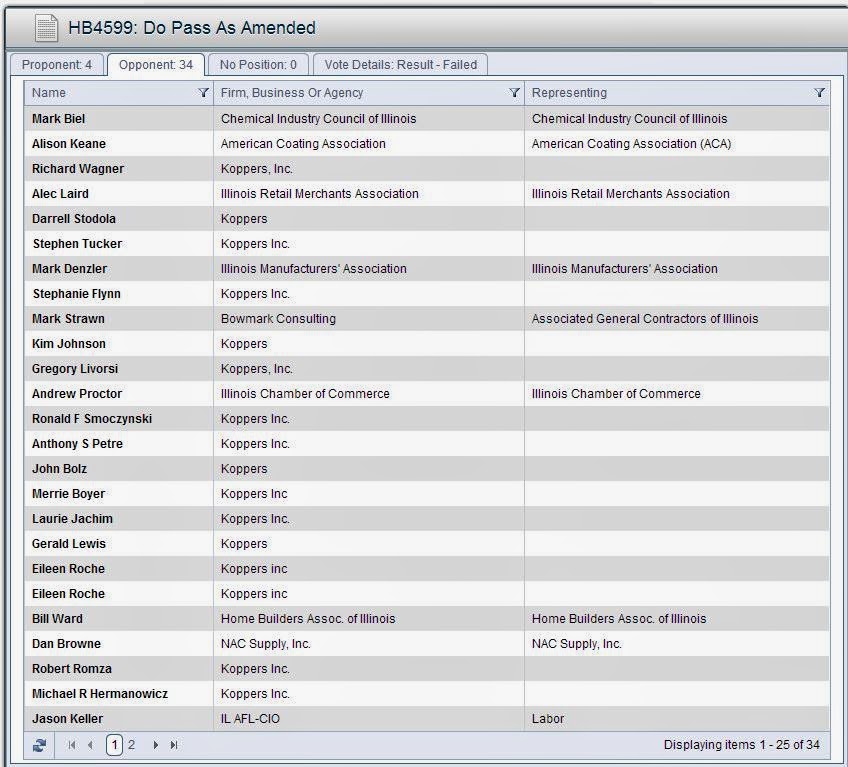Image resolution: width=848 pixels, height=767 pixels.
Task: Sort by Firm, Business Or Agency header
Action: pyautogui.click(x=292, y=92)
